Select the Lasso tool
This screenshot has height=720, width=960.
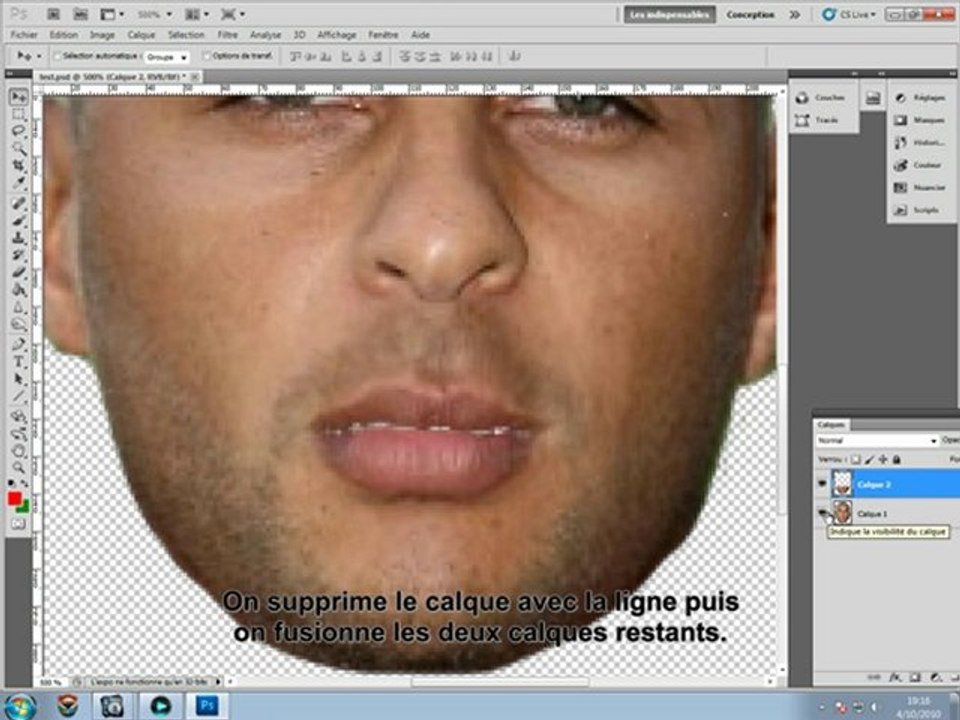pos(19,131)
